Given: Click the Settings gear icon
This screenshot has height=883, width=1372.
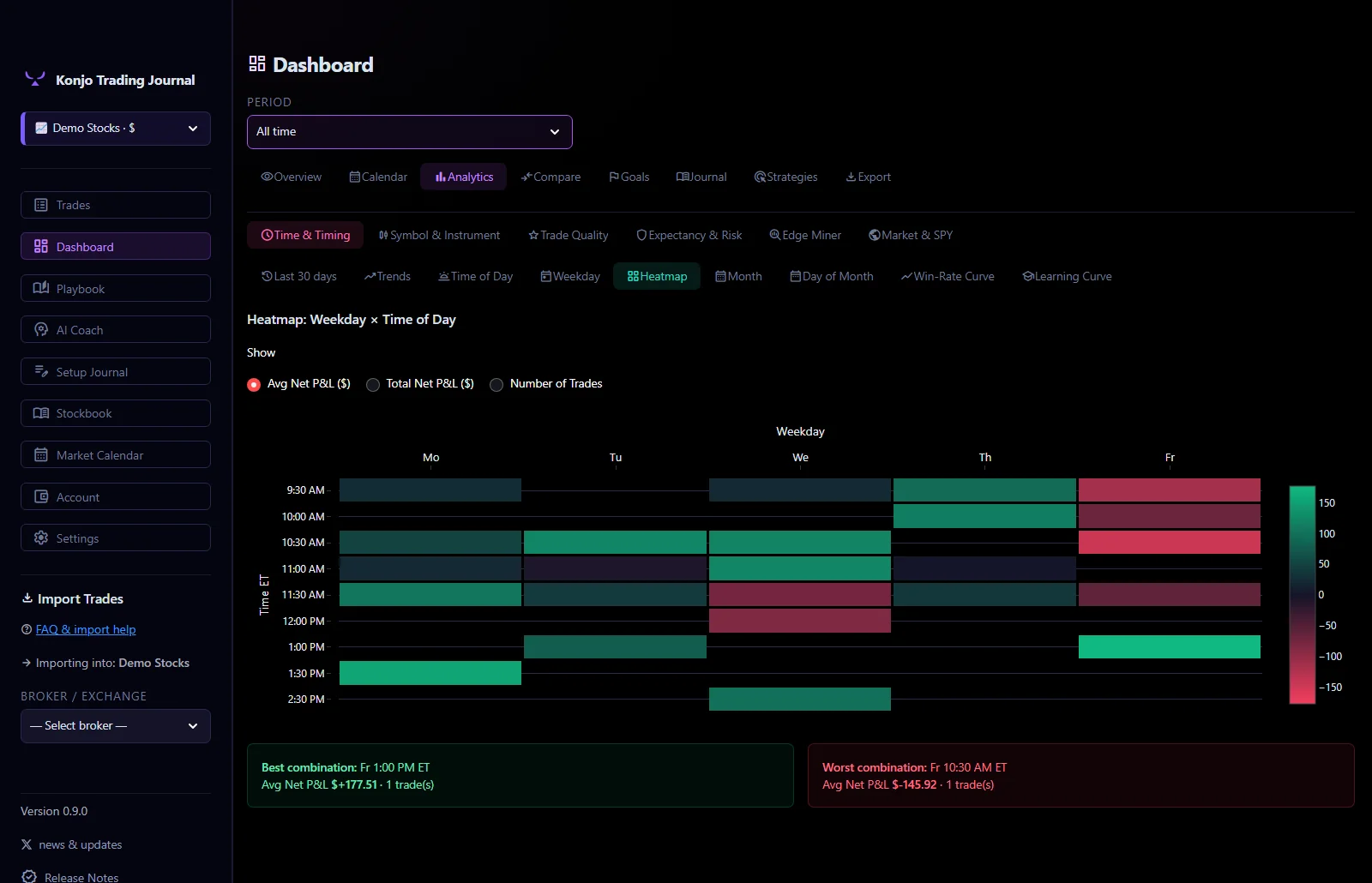Looking at the screenshot, I should pos(41,538).
